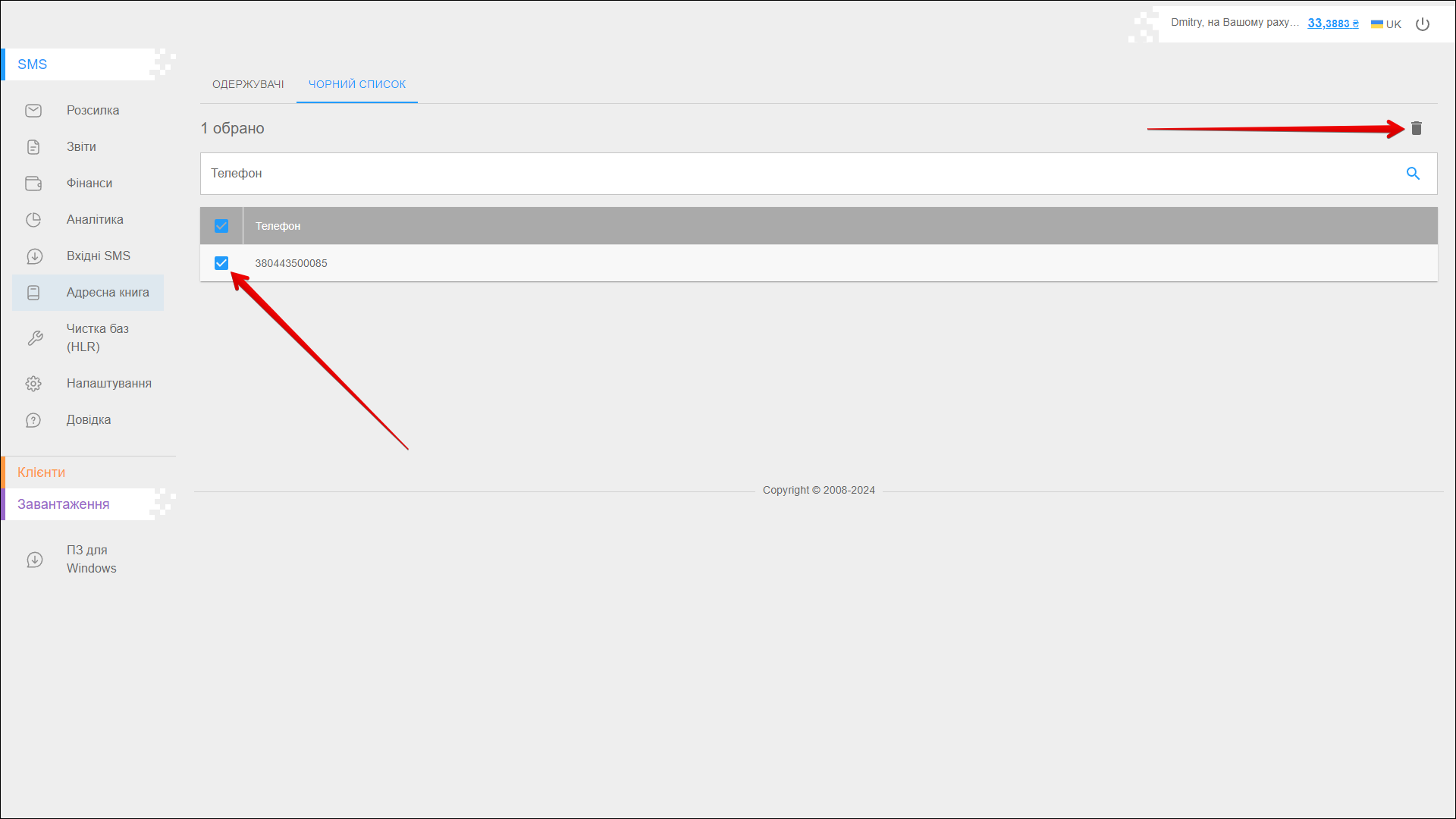This screenshot has width=1456, height=819.
Task: Click the pie chart Аналітика icon
Action: (33, 220)
